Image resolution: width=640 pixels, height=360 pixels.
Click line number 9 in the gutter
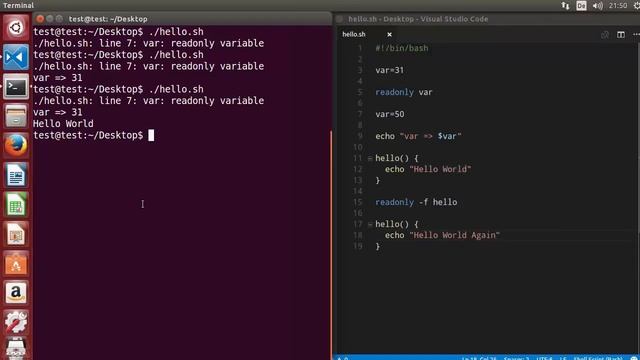[360, 136]
